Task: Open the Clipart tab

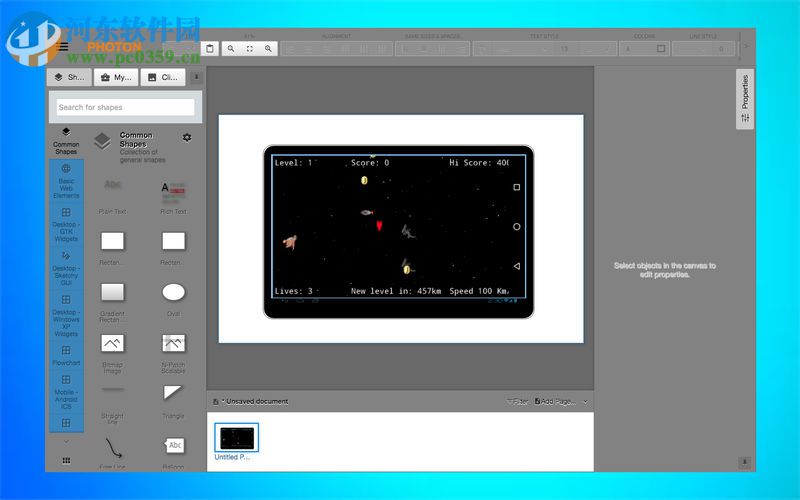Action: pos(163,78)
